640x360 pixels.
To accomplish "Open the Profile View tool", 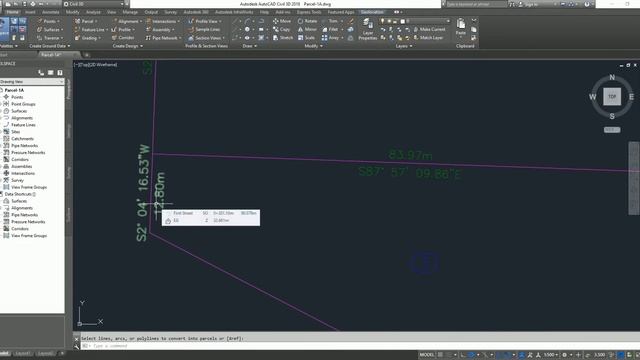I will click(204, 21).
